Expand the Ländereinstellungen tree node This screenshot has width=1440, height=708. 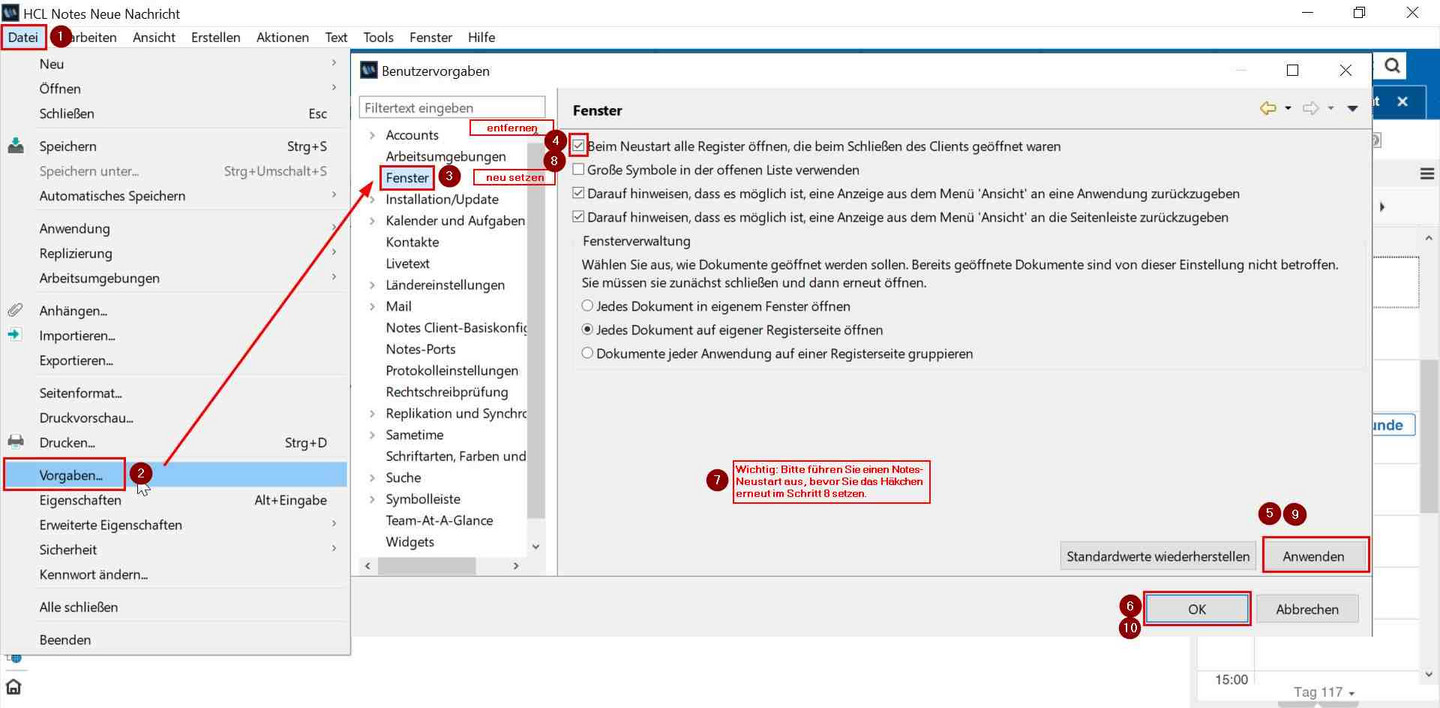pos(372,285)
